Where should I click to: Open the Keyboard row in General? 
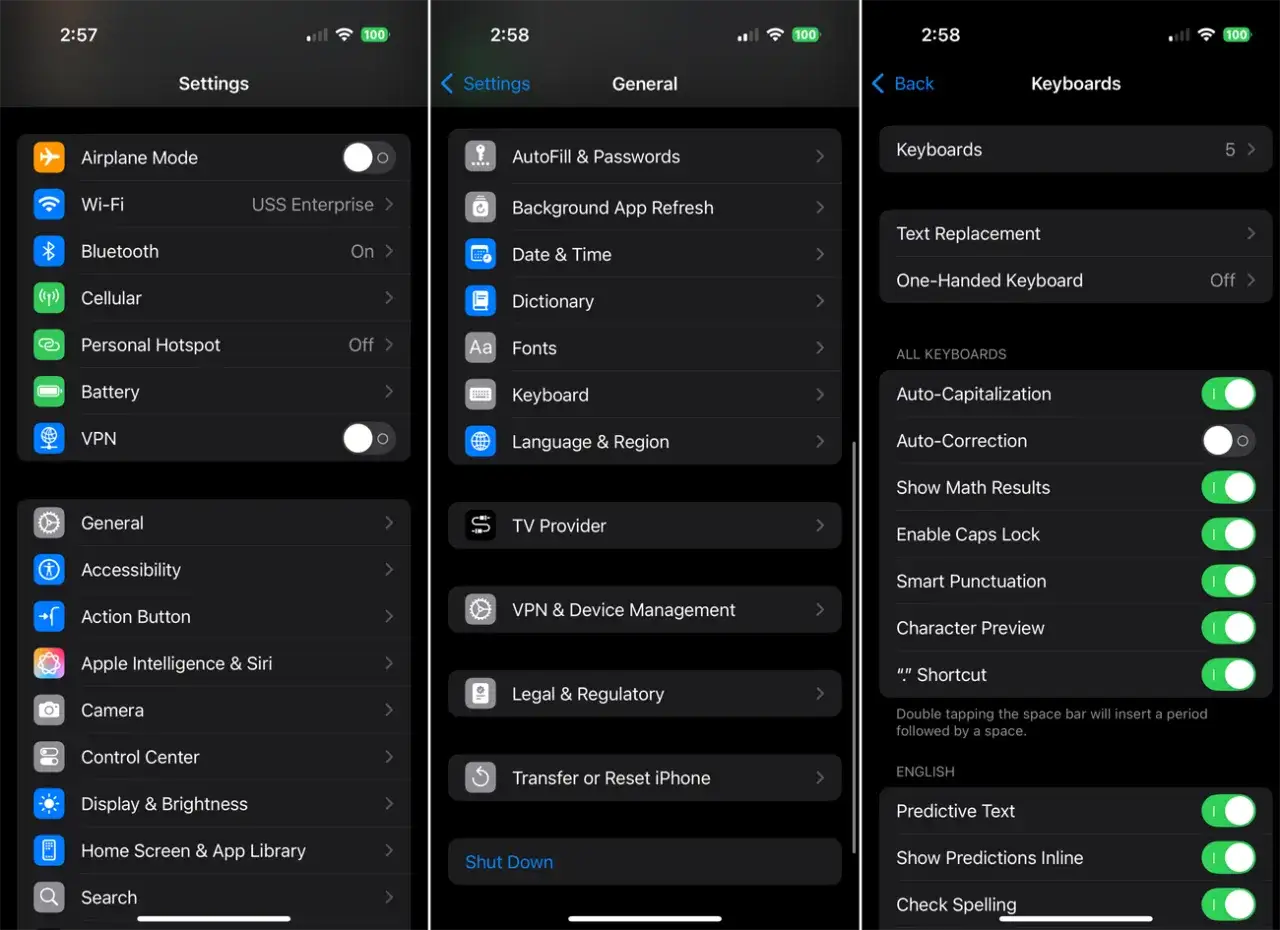coord(645,395)
